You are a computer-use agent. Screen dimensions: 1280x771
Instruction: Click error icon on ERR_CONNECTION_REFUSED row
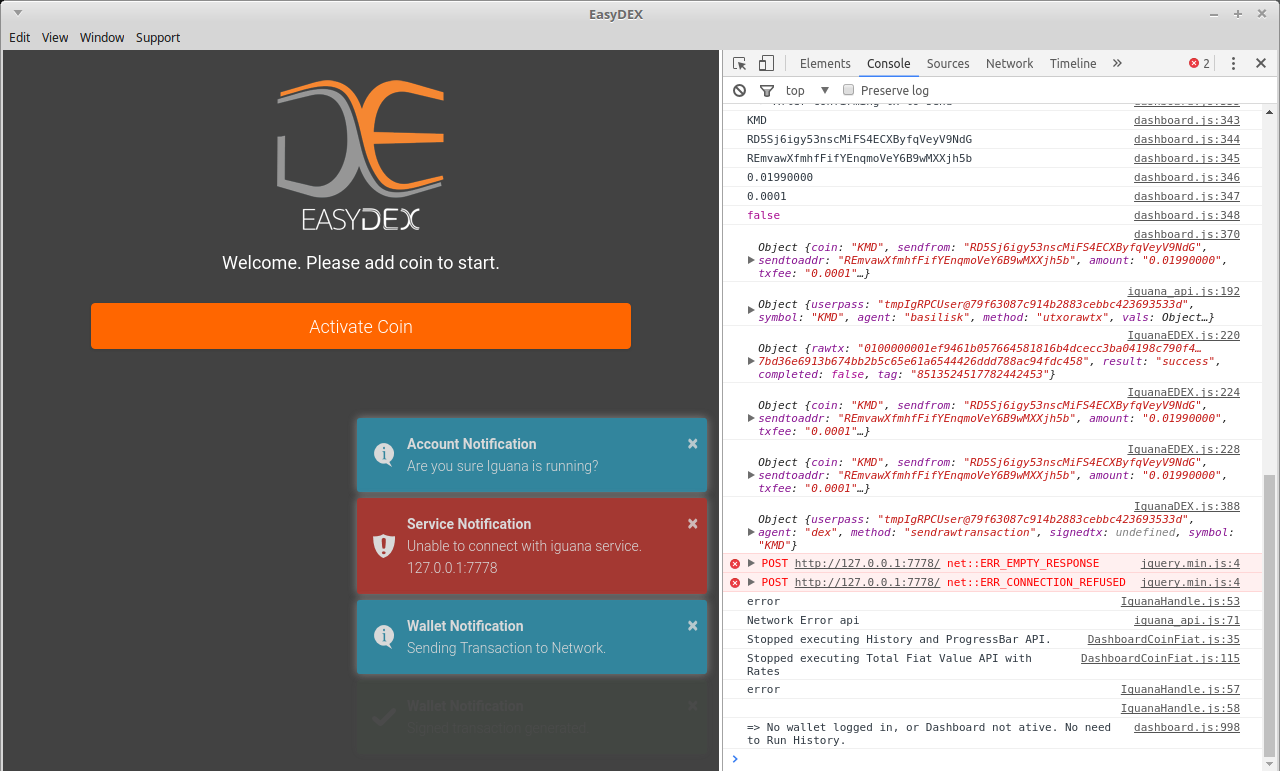(x=735, y=582)
